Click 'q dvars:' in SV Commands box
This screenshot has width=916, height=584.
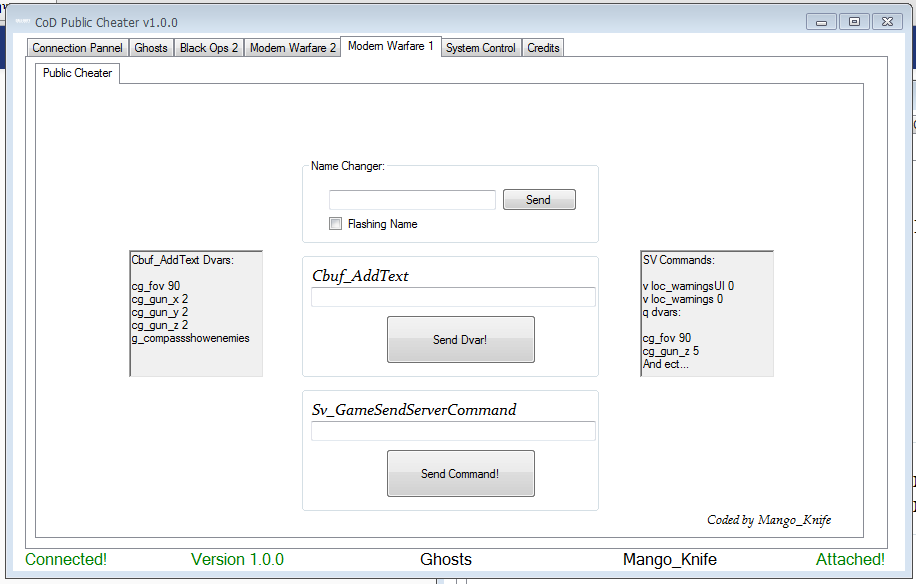point(661,312)
